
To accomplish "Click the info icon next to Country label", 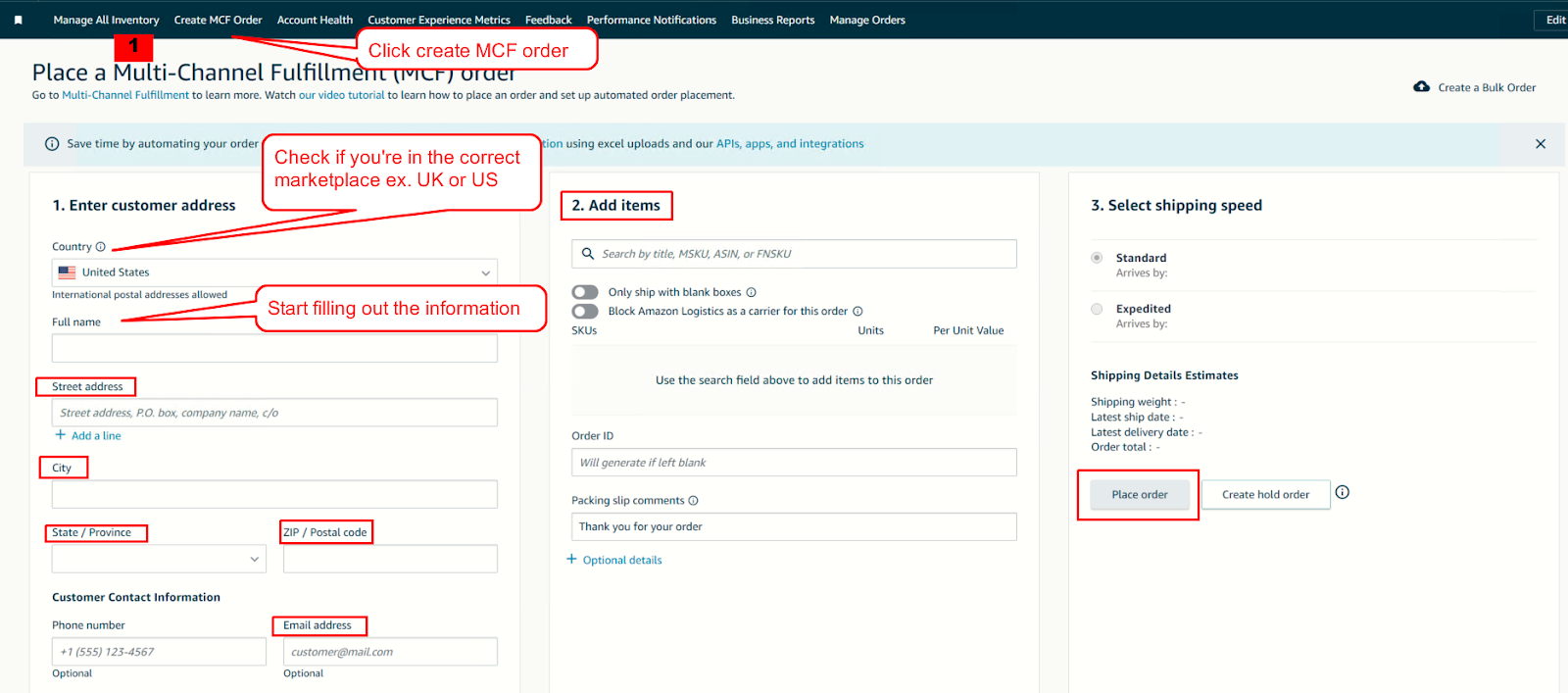I will (x=100, y=247).
